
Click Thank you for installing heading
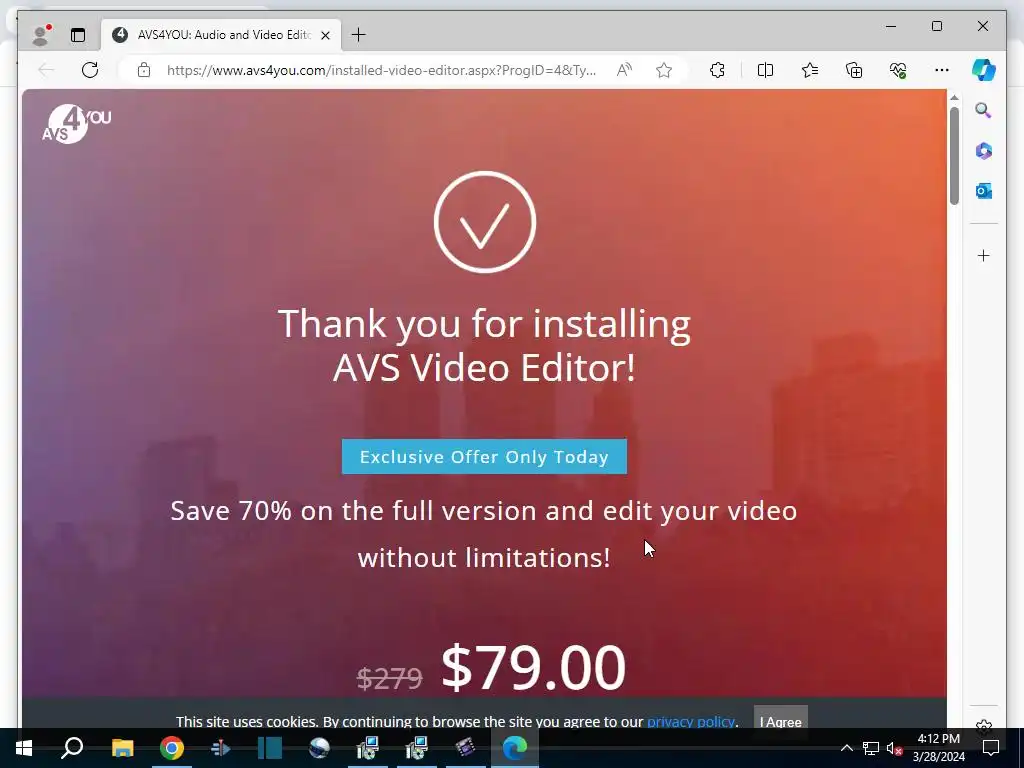click(x=484, y=345)
